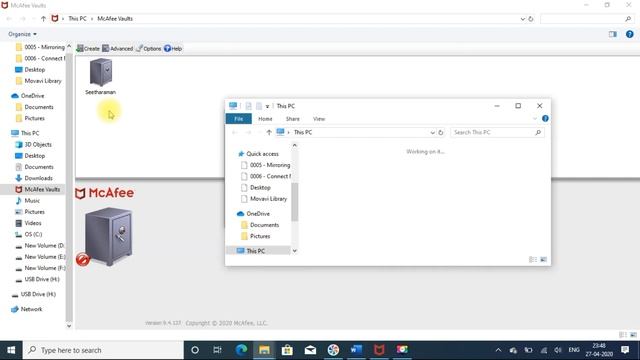Image resolution: width=640 pixels, height=360 pixels.
Task: Expand the ribbon chevron in This PC window
Action: (x=535, y=119)
